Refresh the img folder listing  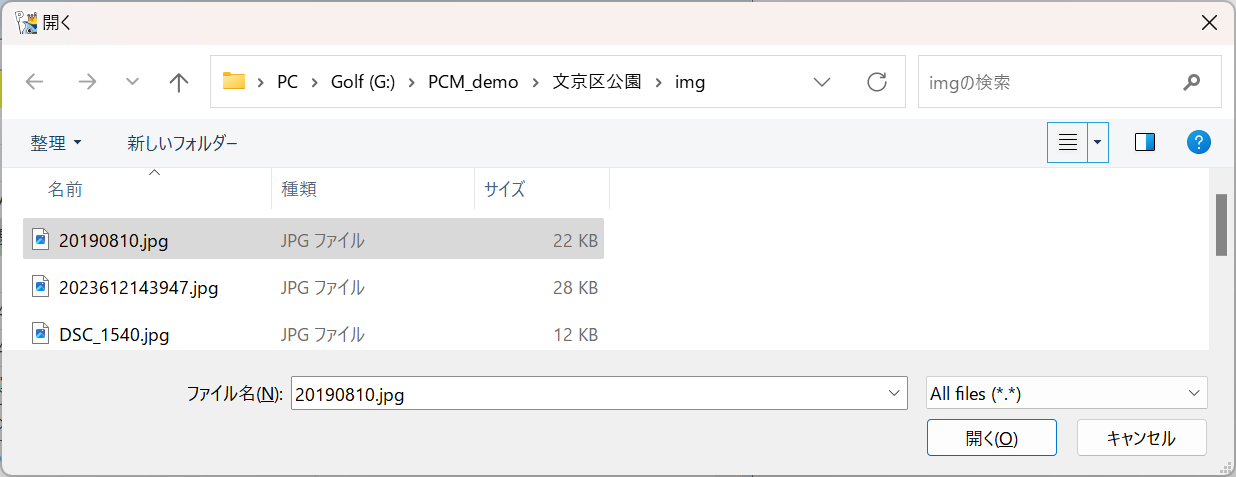tap(877, 82)
